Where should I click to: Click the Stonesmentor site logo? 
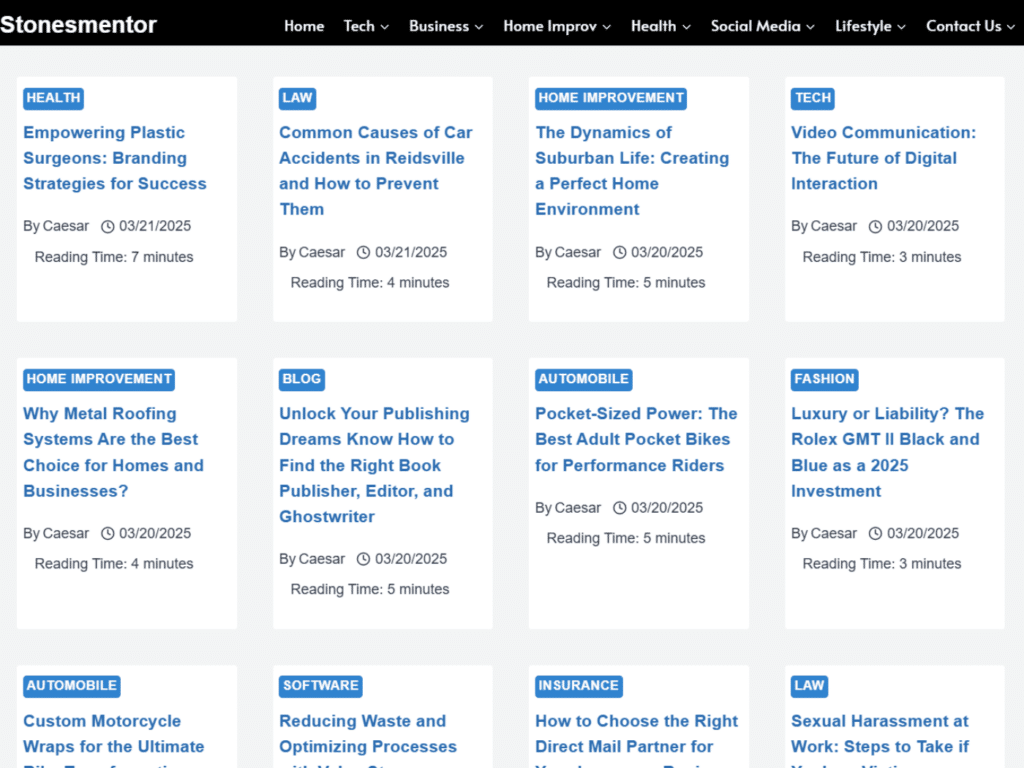tap(79, 24)
